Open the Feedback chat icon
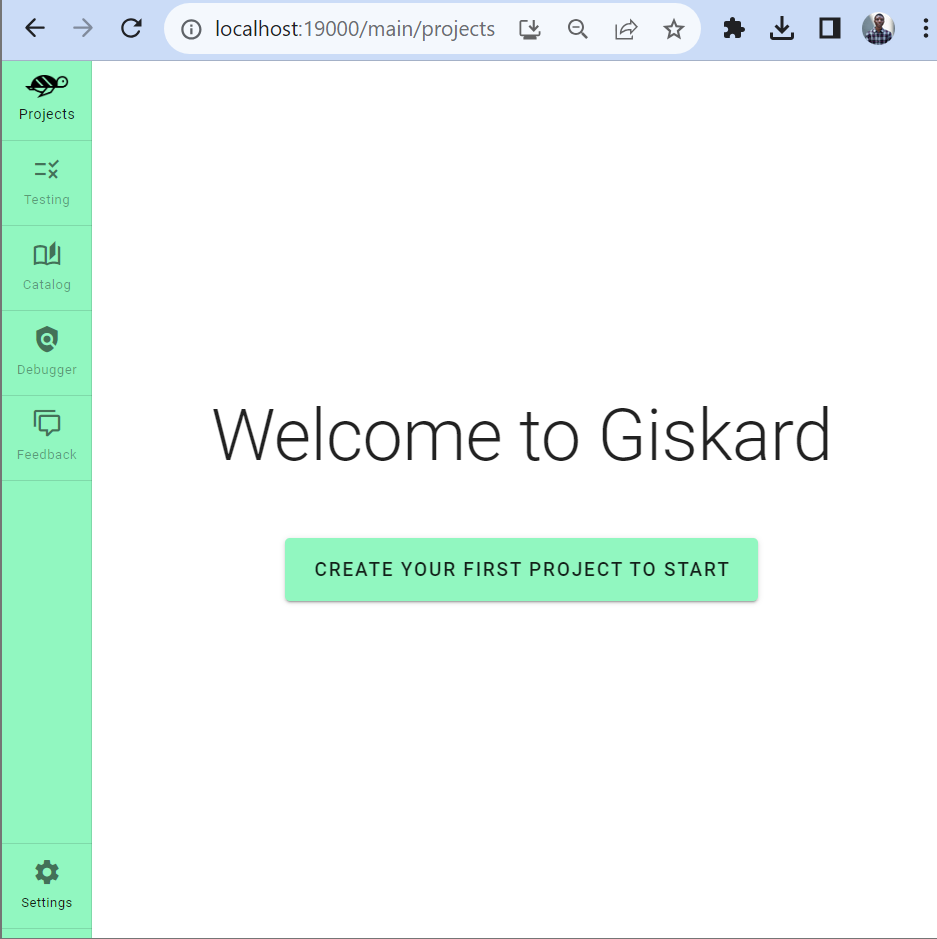 tap(47, 423)
